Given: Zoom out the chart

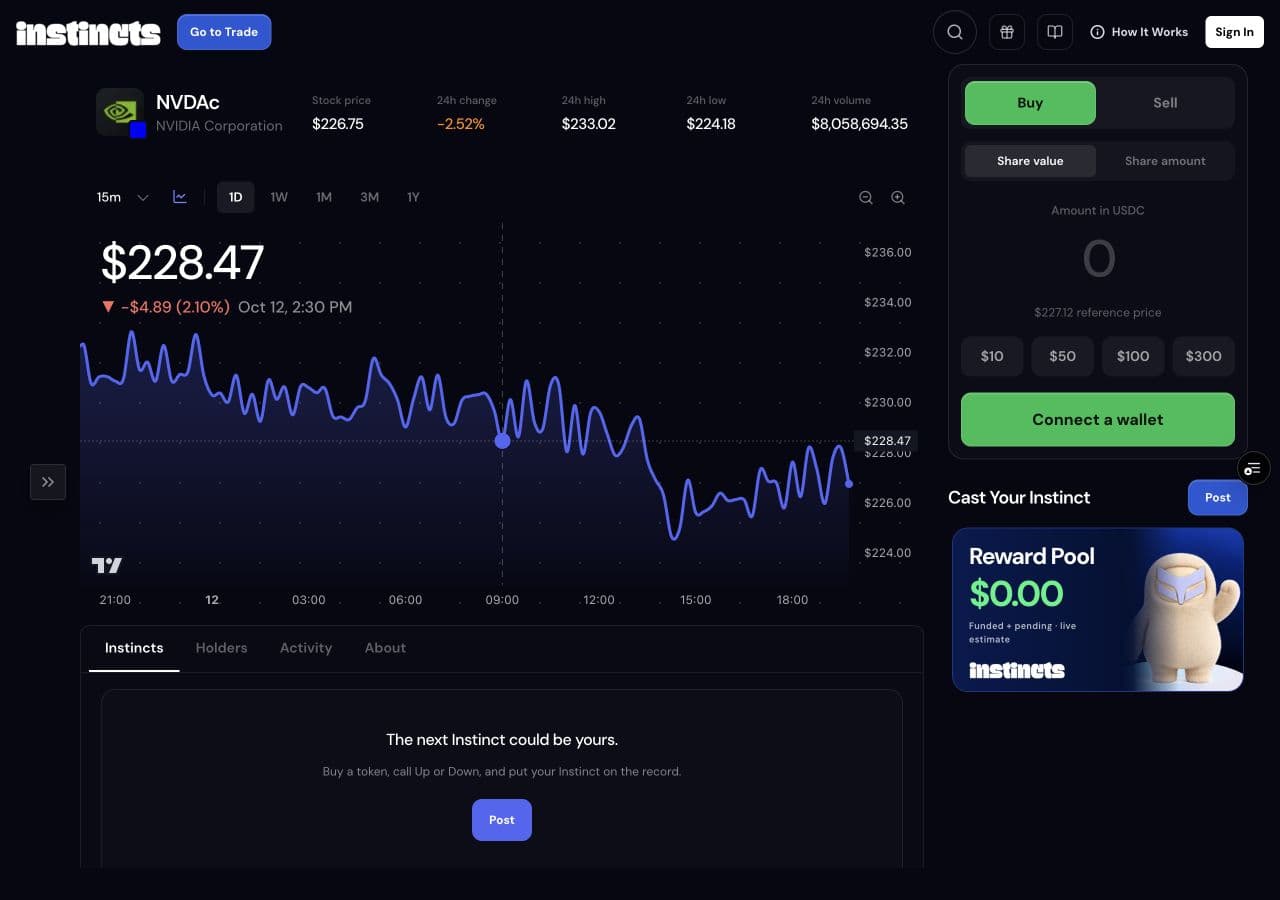Looking at the screenshot, I should point(866,198).
